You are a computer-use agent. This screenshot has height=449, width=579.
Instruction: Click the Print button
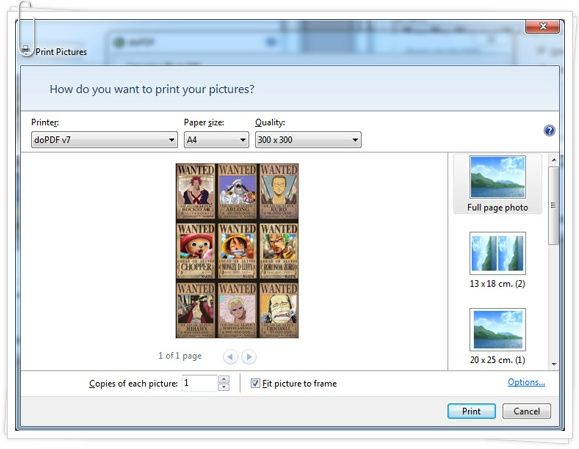[472, 411]
